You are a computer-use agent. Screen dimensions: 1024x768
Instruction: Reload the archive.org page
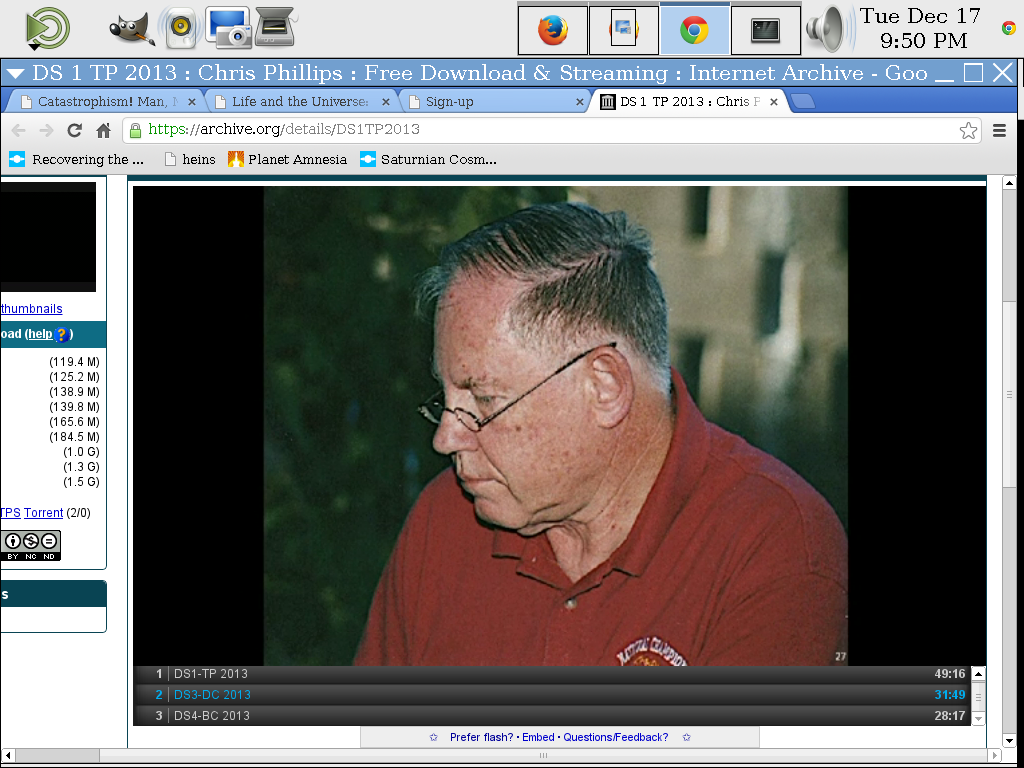(x=74, y=130)
